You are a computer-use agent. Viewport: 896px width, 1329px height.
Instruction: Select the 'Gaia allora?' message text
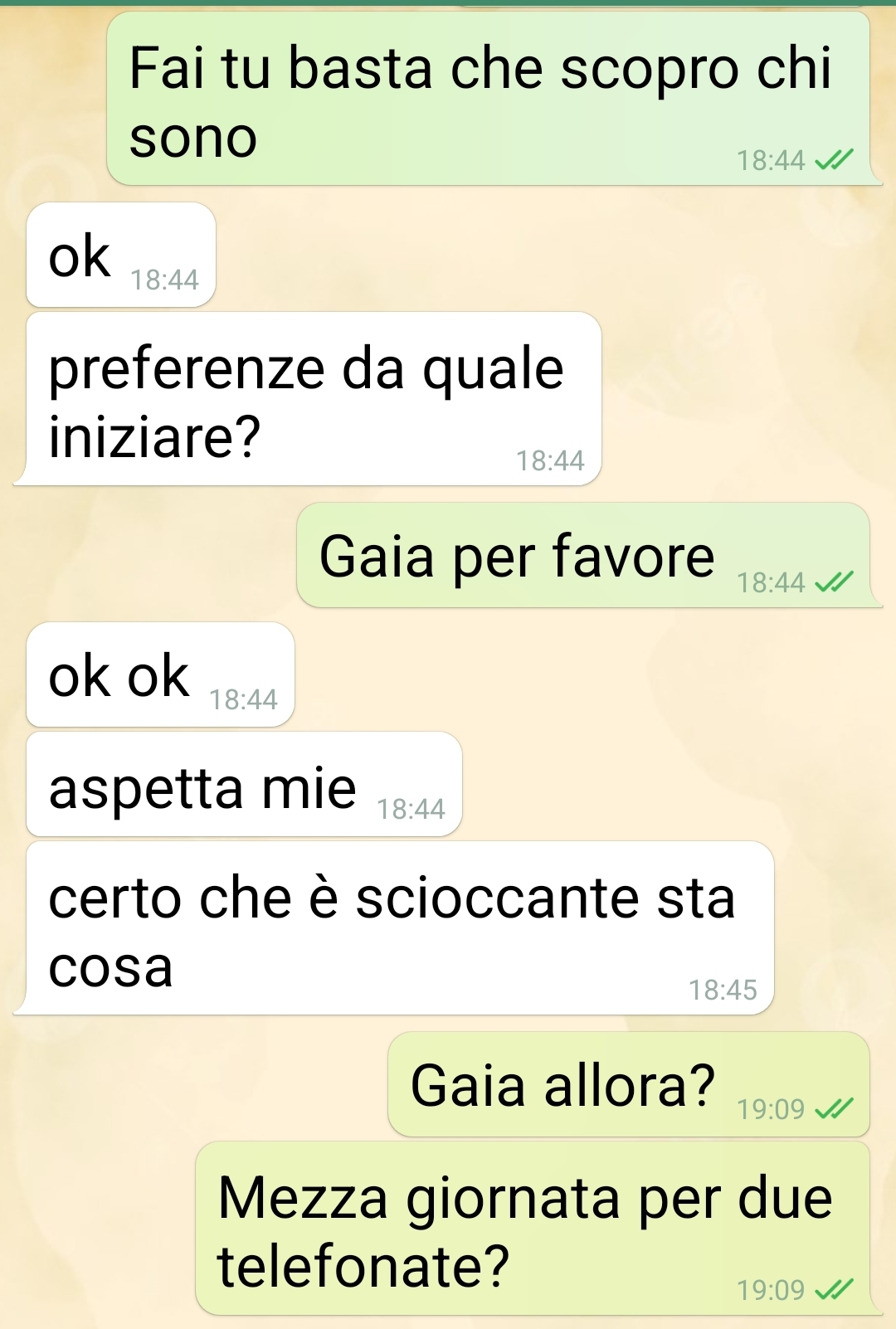click(x=562, y=1085)
